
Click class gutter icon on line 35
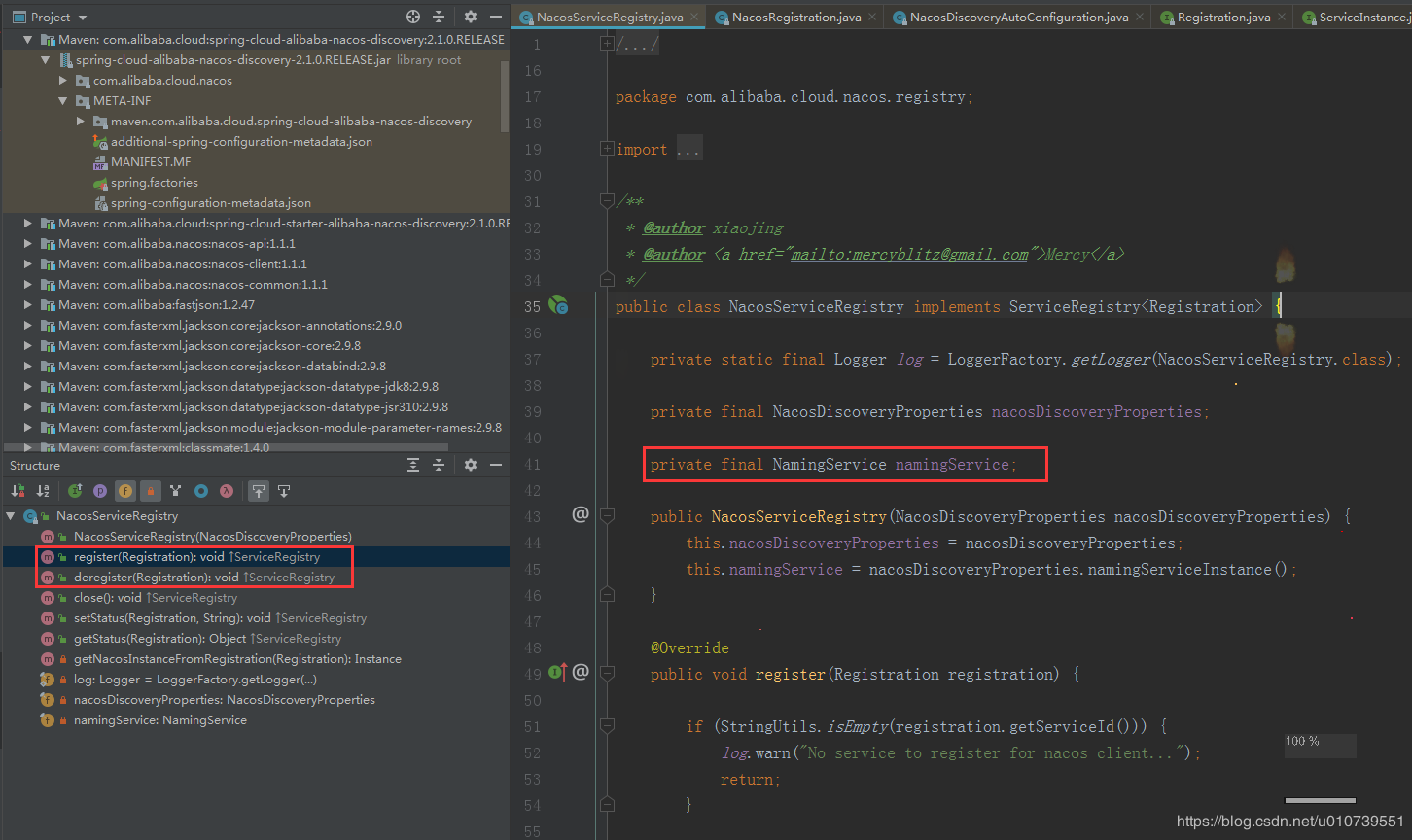click(558, 306)
